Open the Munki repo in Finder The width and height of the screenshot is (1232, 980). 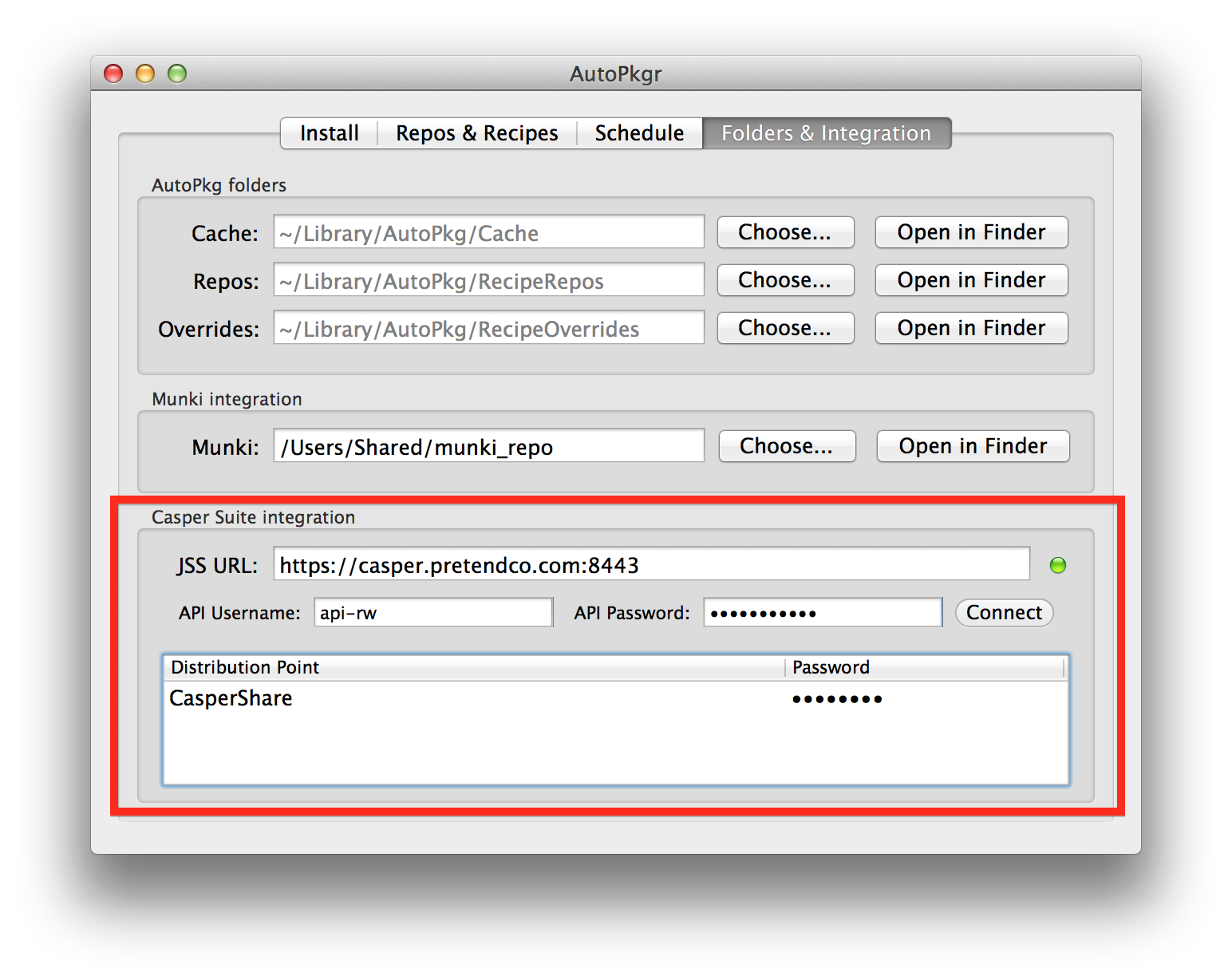pyautogui.click(x=973, y=446)
